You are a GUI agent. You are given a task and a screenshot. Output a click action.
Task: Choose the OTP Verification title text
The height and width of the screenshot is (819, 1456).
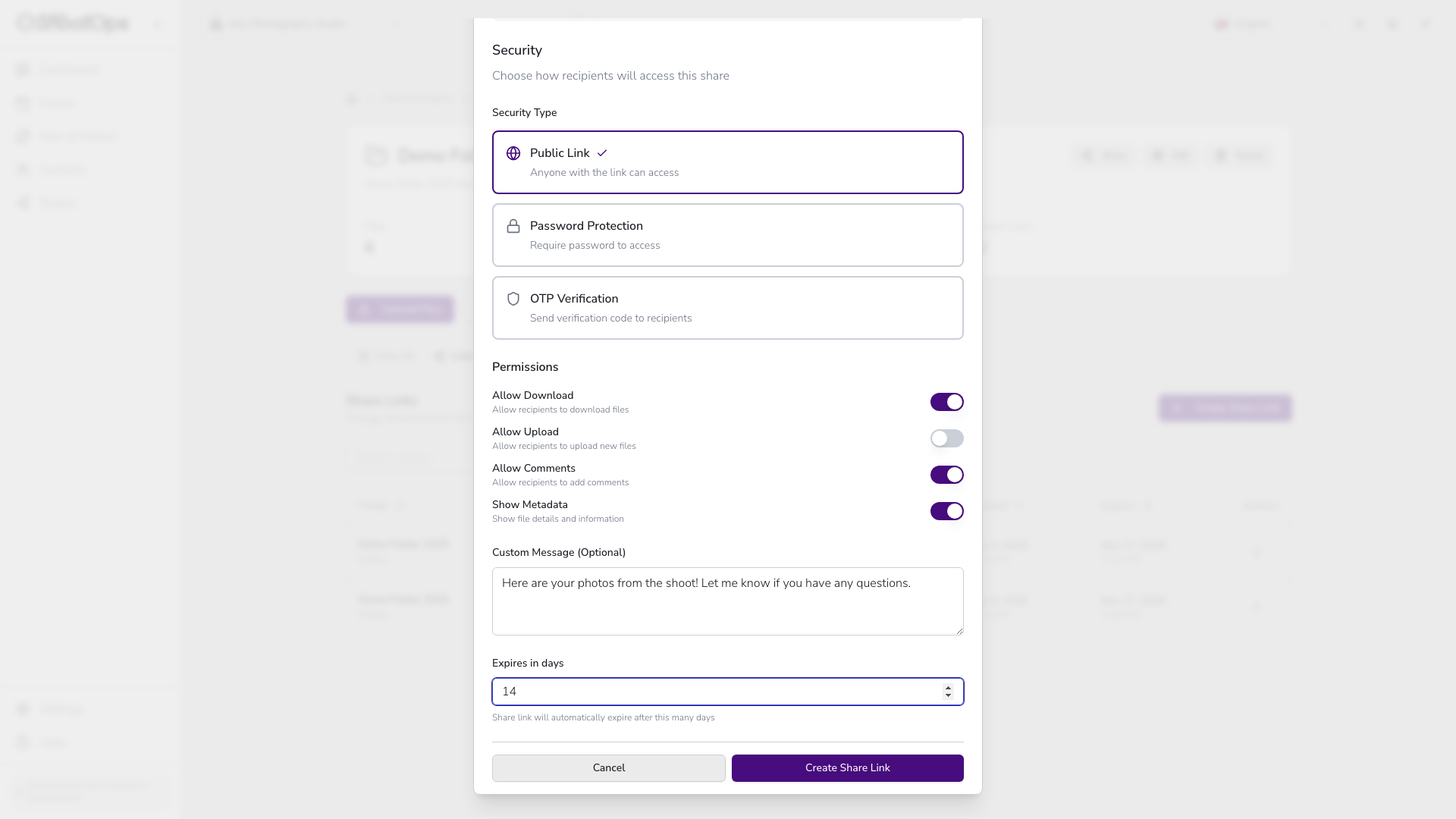click(574, 299)
